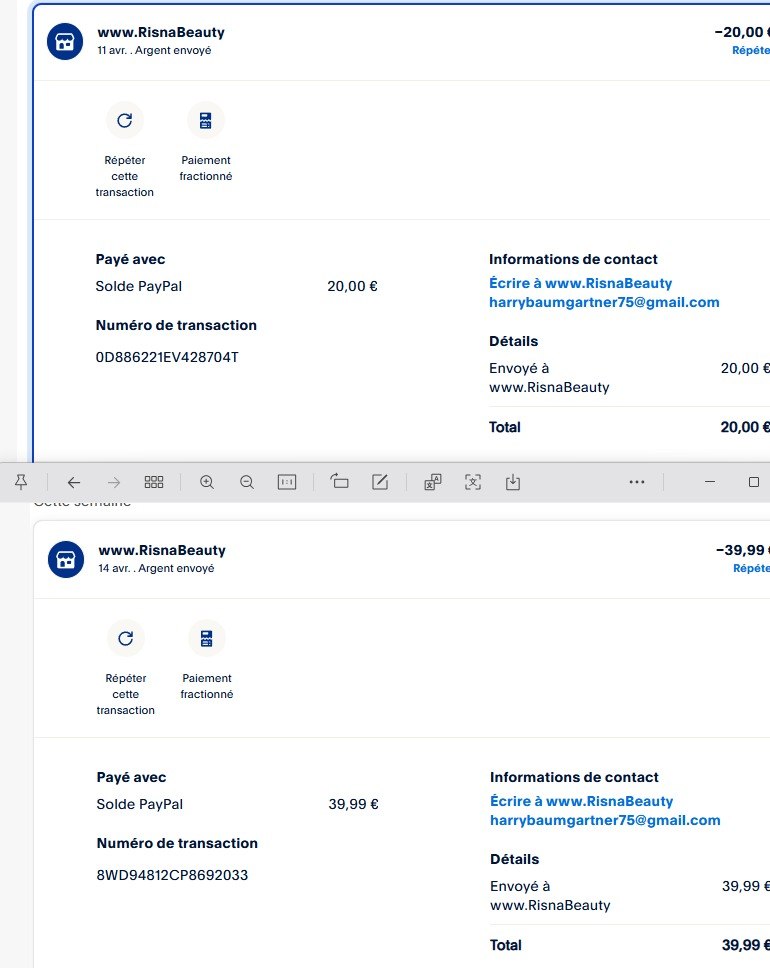The image size is (770, 968).
Task: Click Paiement fractionné icon for 11 avr. payment
Action: (205, 121)
